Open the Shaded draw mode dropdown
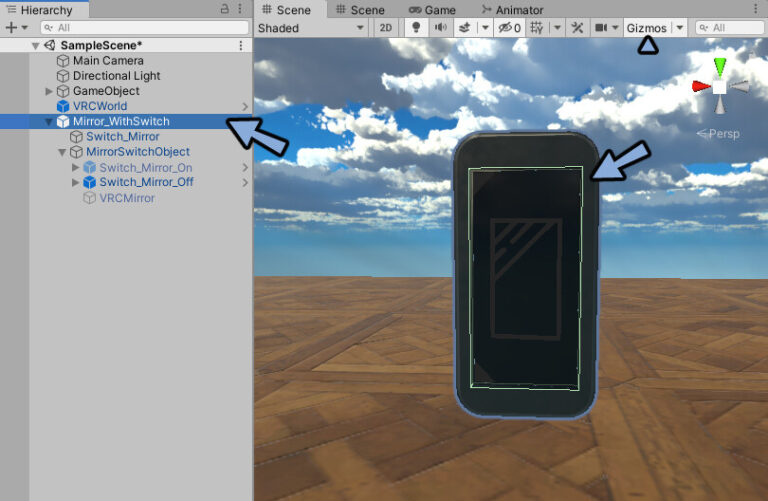768x501 pixels. pos(311,28)
